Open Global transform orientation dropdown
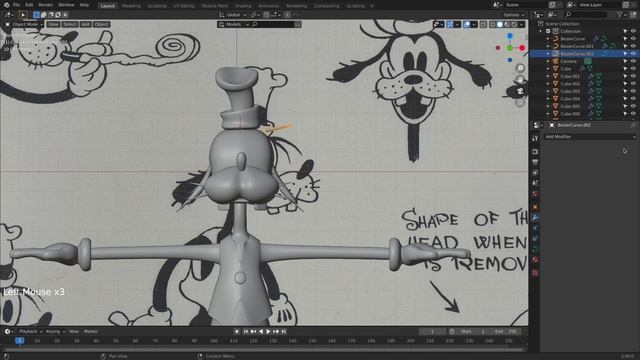This screenshot has width=640, height=360. click(233, 15)
